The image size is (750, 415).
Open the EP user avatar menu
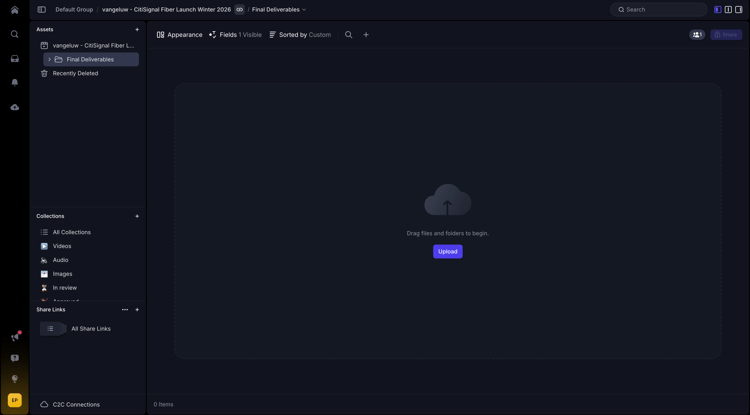coord(14,400)
